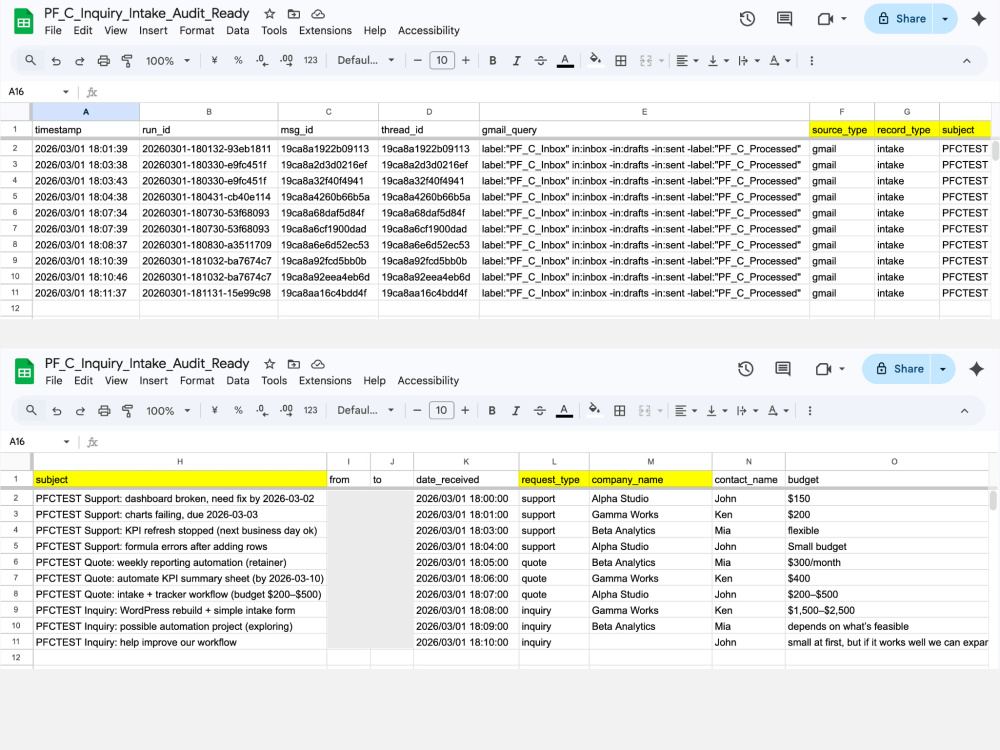Open the Insert menu in bottom window

pos(153,381)
